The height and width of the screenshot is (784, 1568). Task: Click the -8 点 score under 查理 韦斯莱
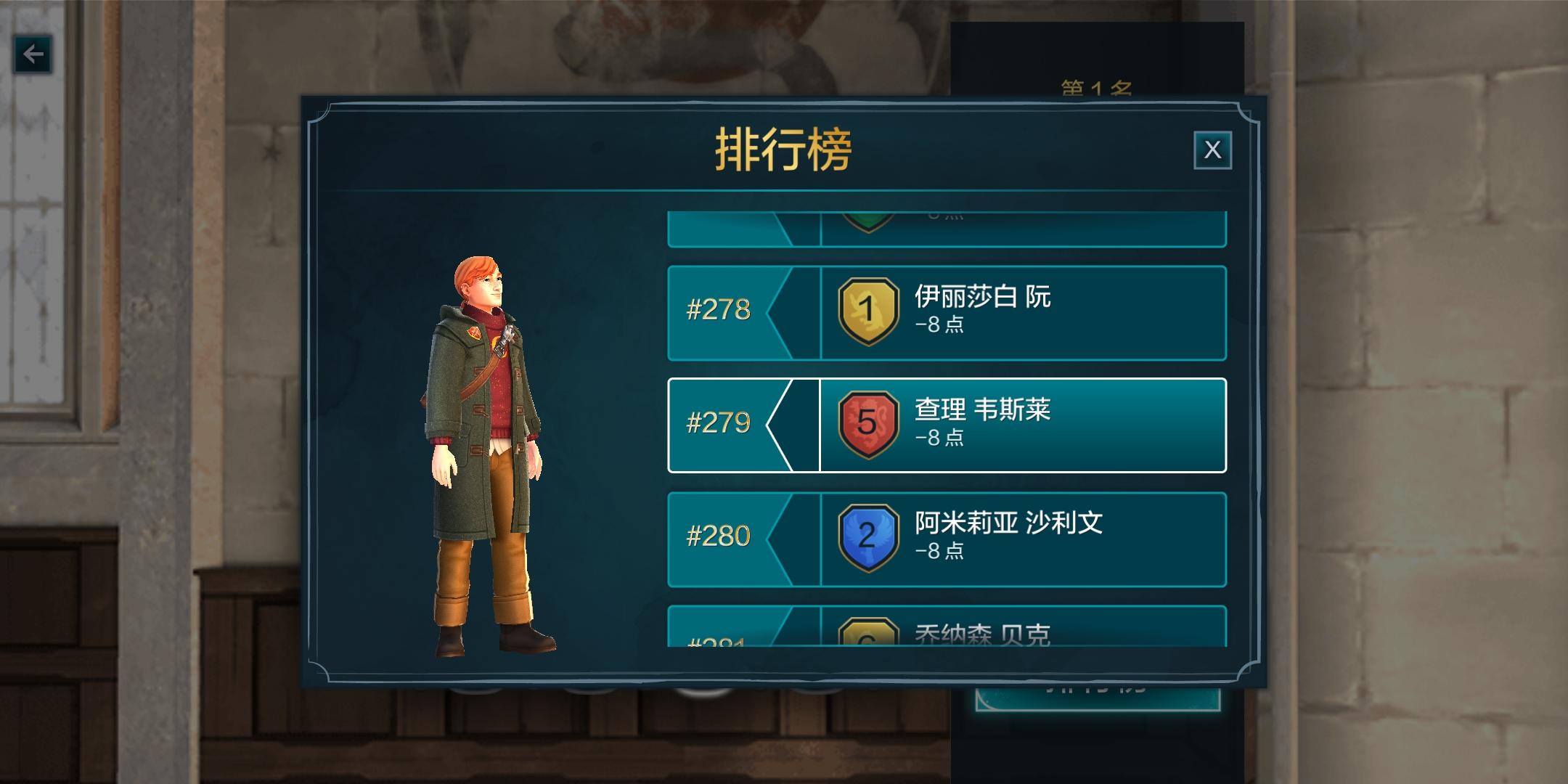click(x=939, y=438)
